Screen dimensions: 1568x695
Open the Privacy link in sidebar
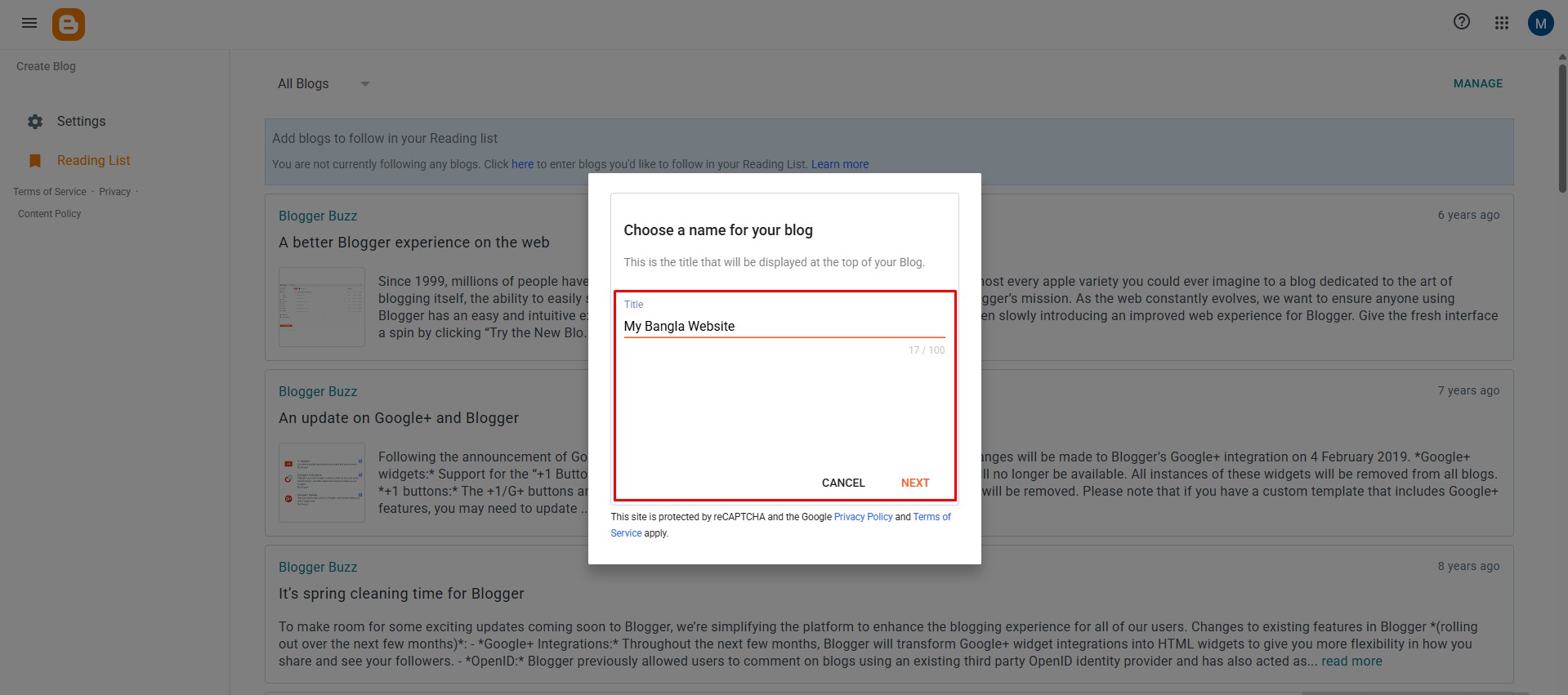point(114,192)
